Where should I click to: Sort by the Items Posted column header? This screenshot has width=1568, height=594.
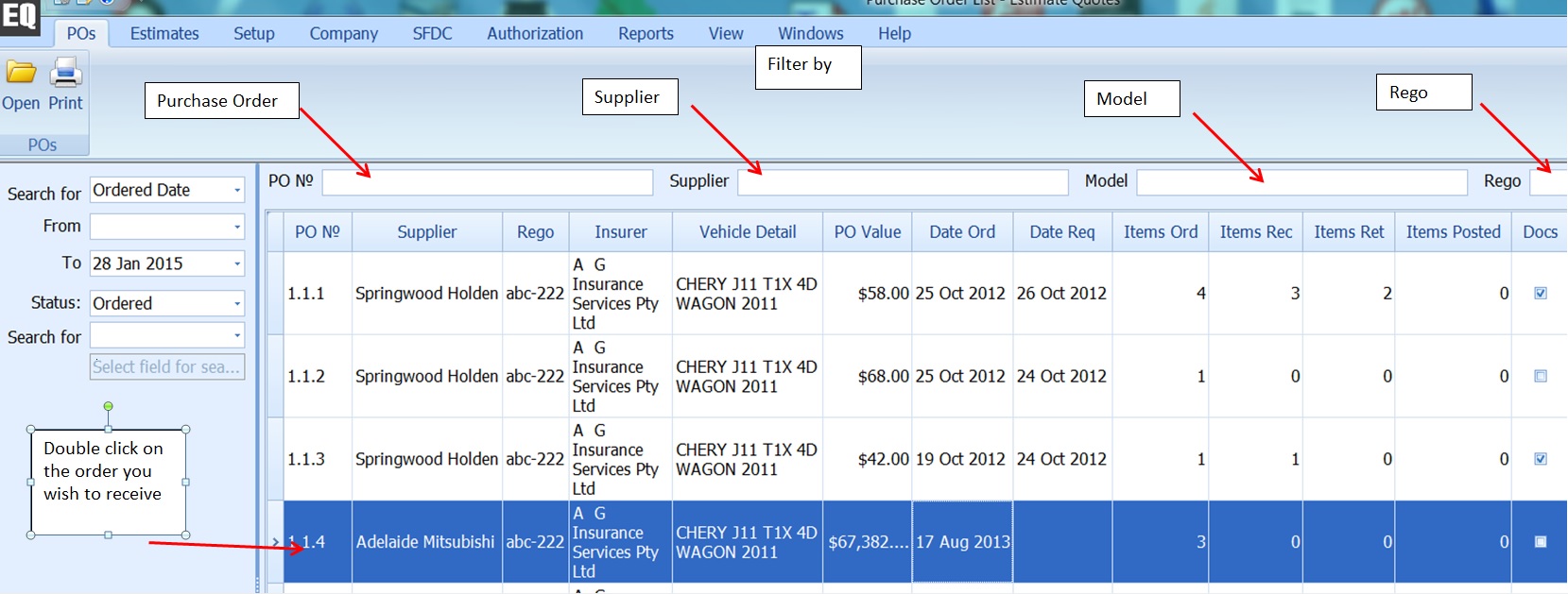click(x=1454, y=232)
